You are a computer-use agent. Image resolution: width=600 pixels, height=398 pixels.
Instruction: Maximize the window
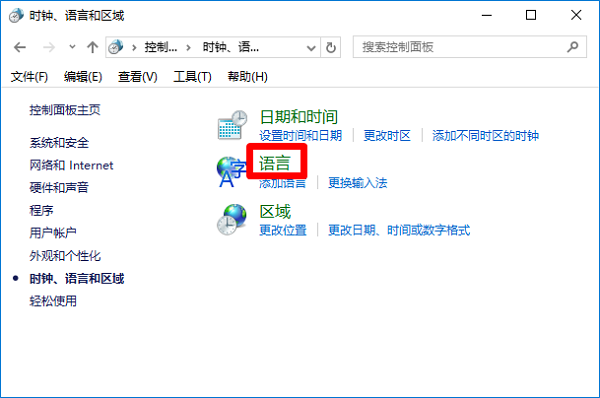531,16
